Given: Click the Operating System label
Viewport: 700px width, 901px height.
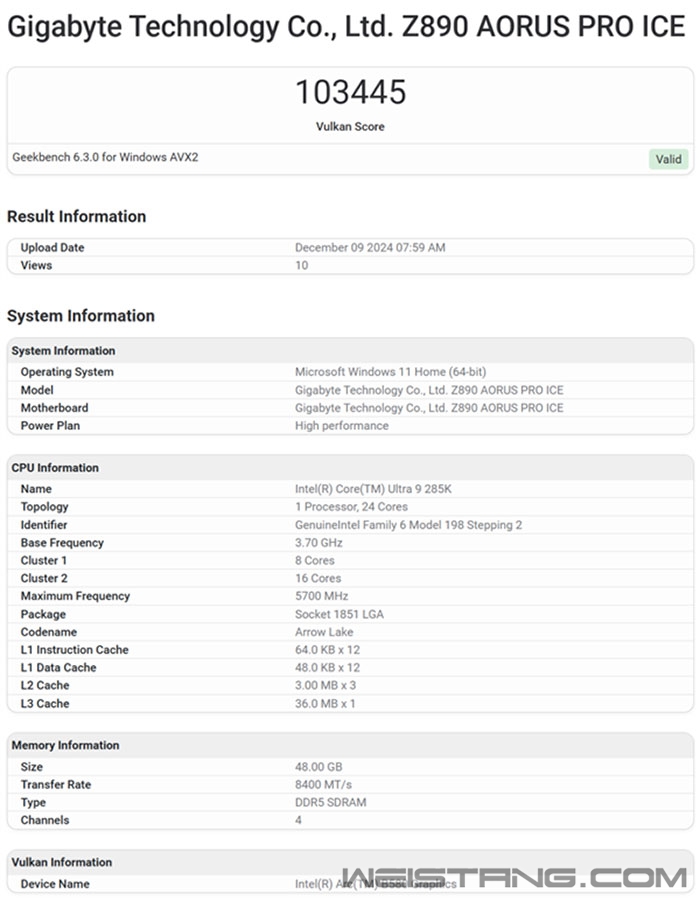Looking at the screenshot, I should pyautogui.click(x=67, y=372).
